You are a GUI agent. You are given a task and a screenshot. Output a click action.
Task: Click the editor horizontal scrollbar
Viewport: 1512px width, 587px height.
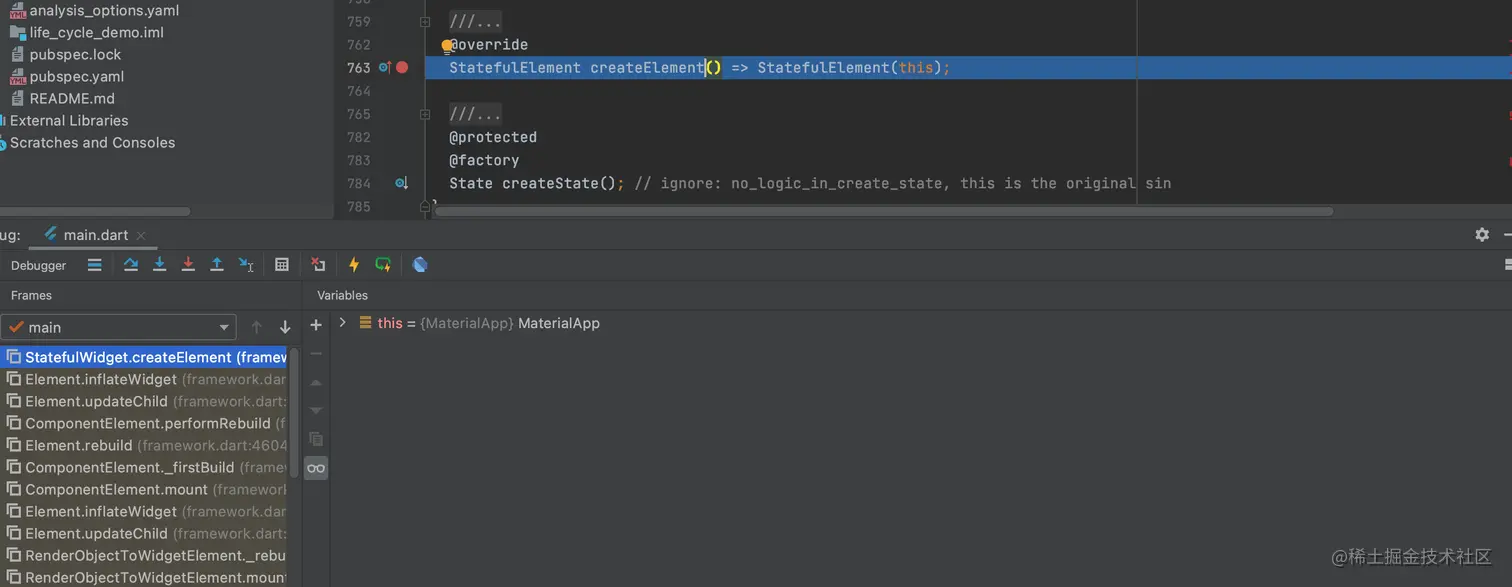click(x=883, y=211)
